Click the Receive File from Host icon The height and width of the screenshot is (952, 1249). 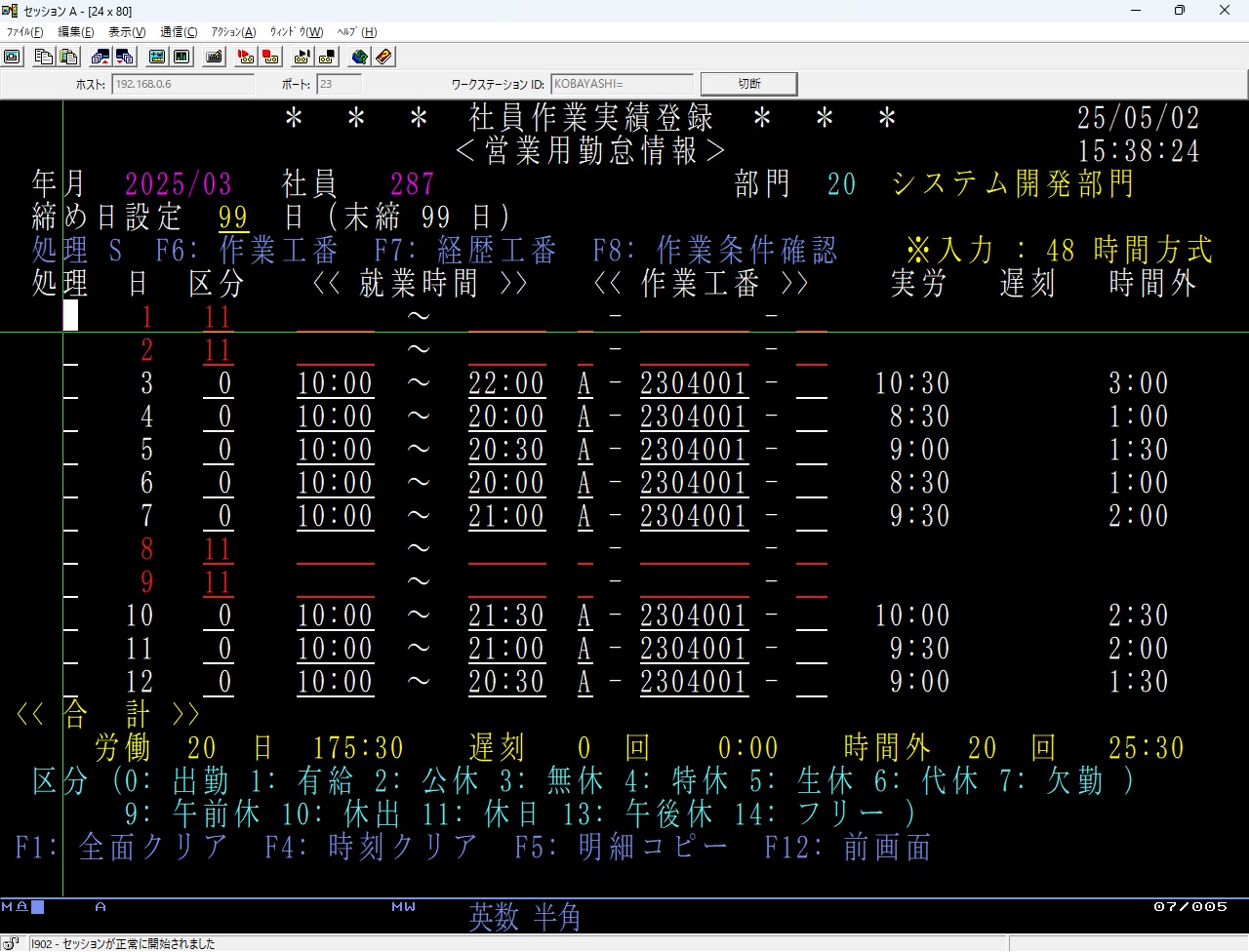click(124, 57)
